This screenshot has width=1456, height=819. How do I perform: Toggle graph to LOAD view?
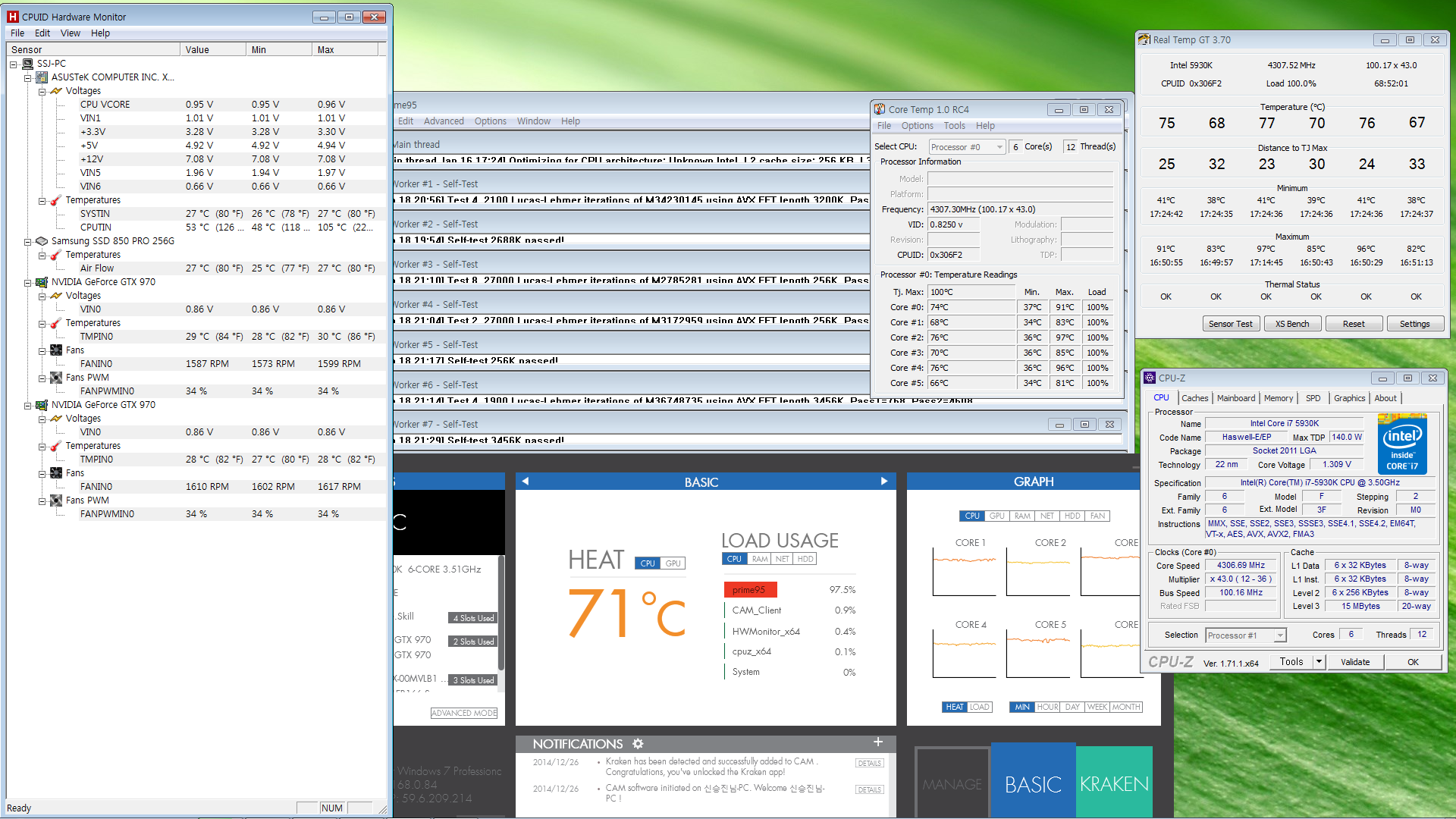click(979, 707)
